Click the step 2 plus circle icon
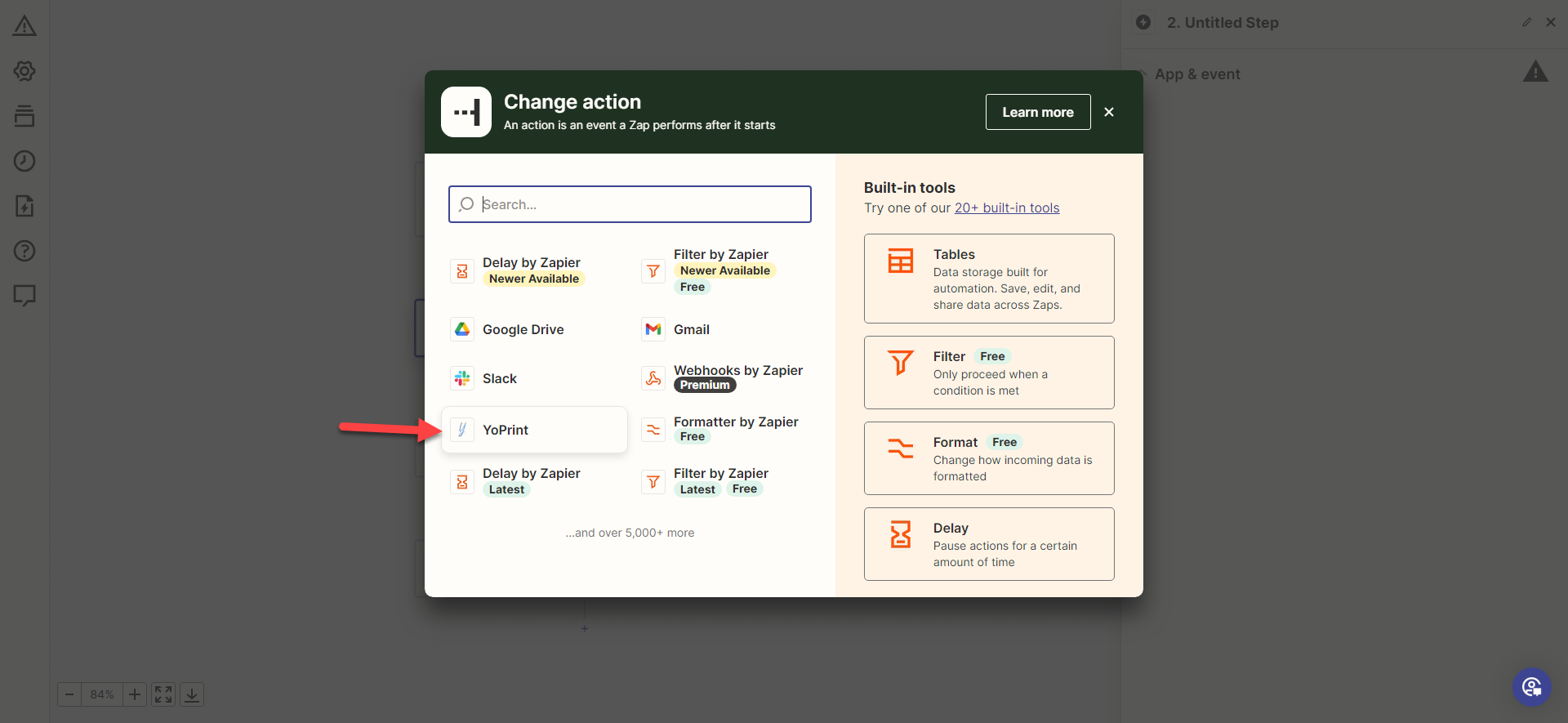 click(x=1143, y=22)
